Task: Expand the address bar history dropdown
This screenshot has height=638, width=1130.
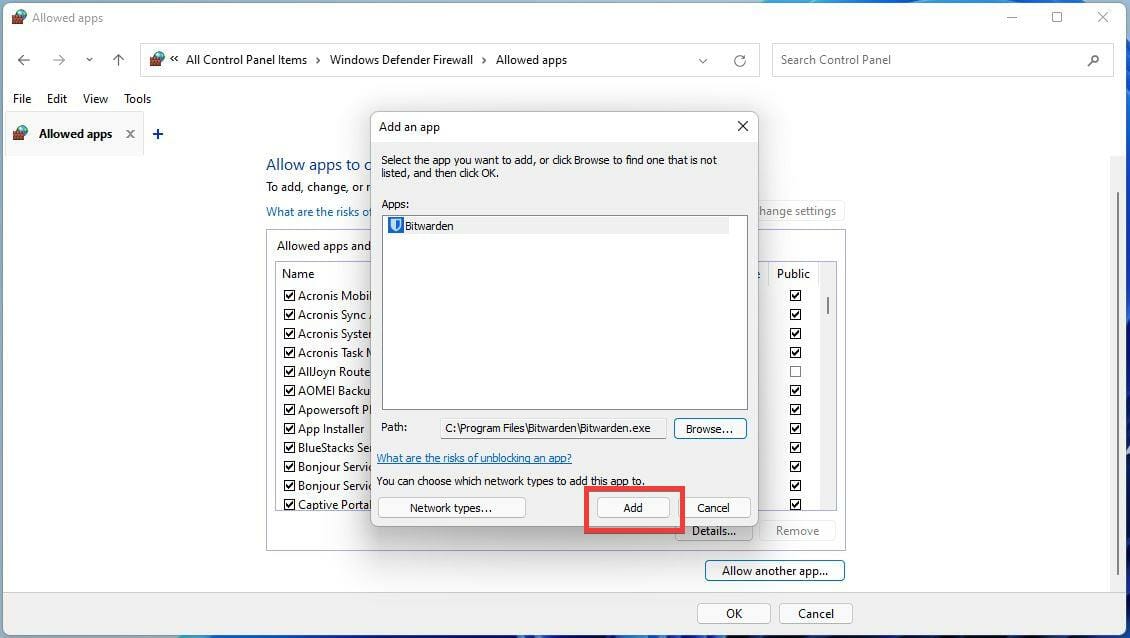Action: click(x=703, y=61)
